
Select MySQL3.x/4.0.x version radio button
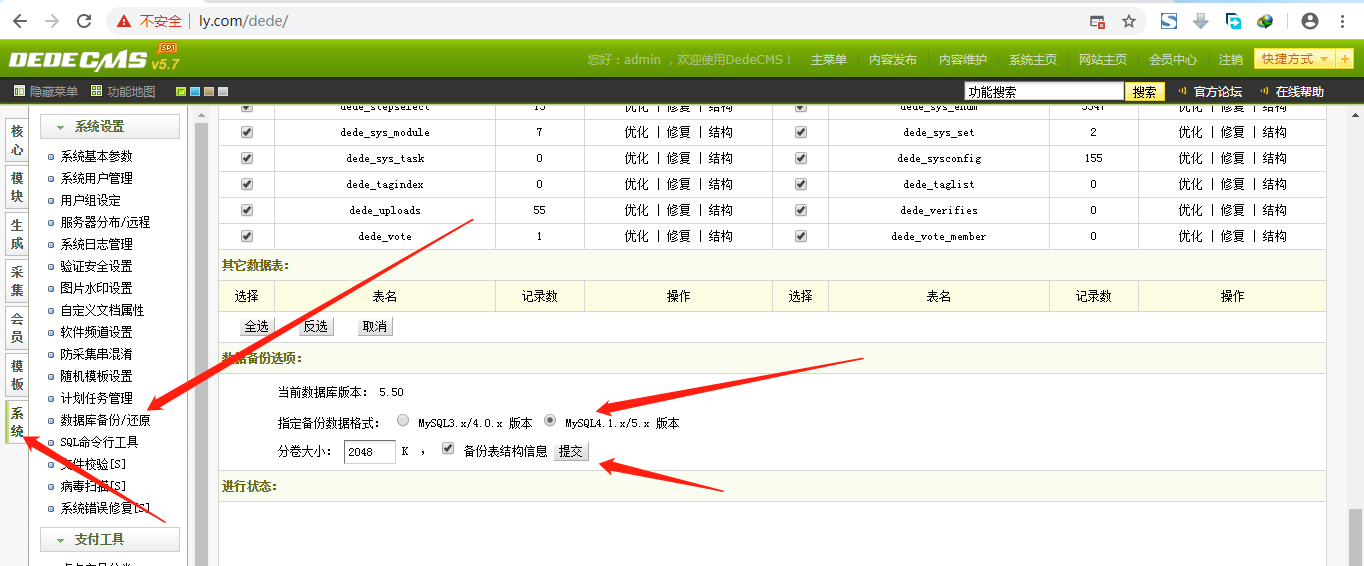(403, 421)
